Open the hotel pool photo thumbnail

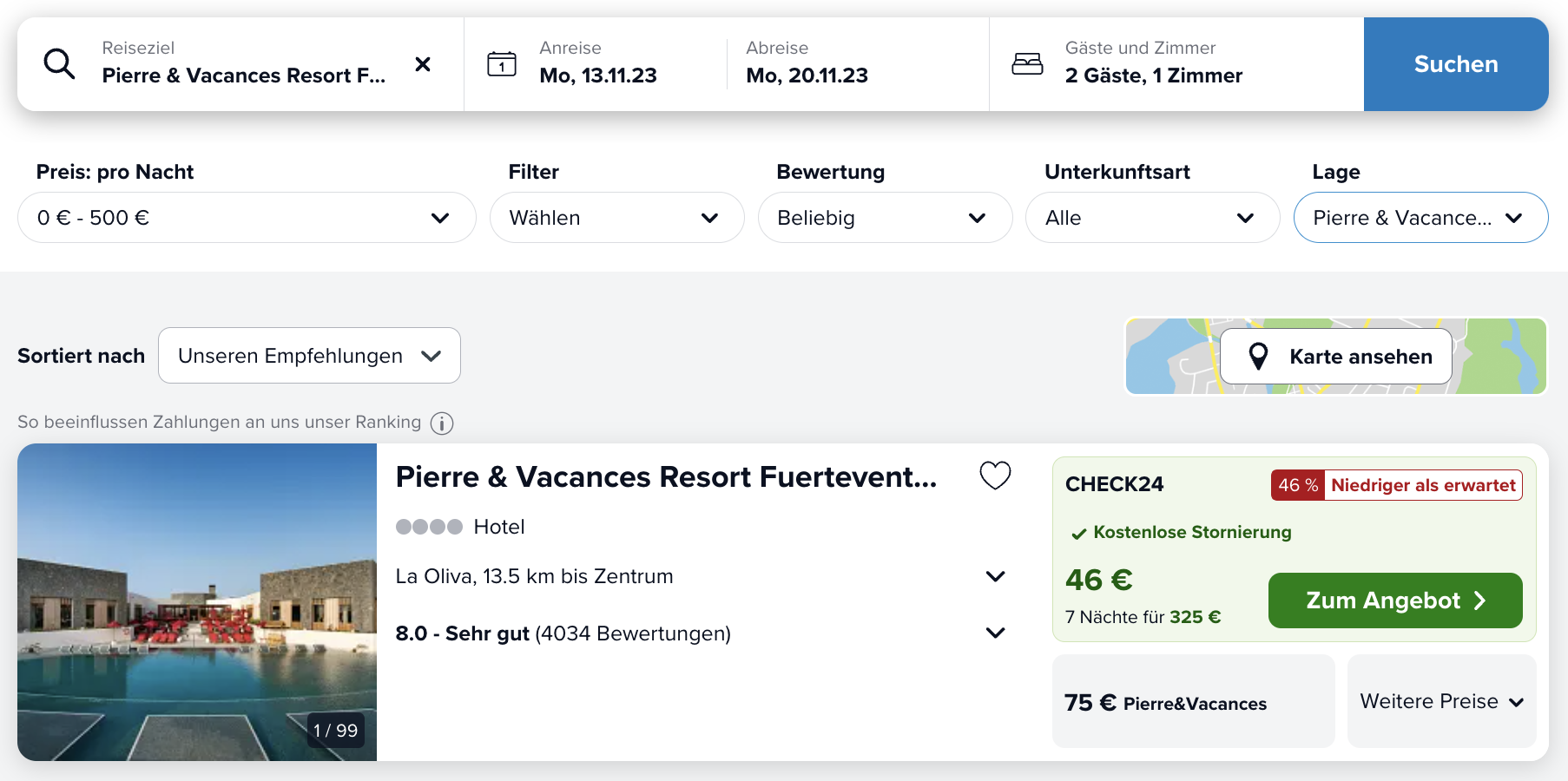(x=197, y=602)
